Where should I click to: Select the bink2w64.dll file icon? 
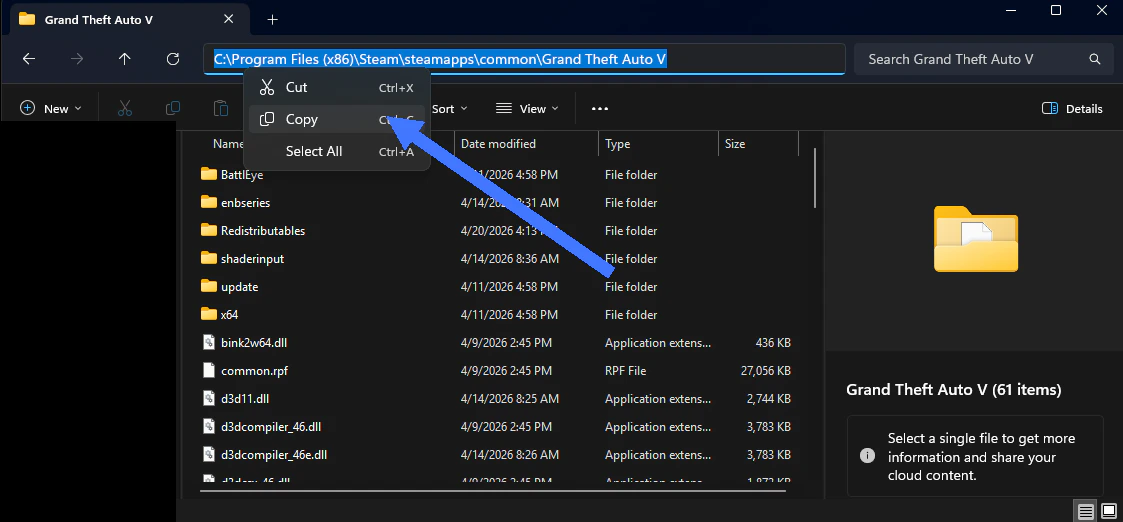point(208,342)
